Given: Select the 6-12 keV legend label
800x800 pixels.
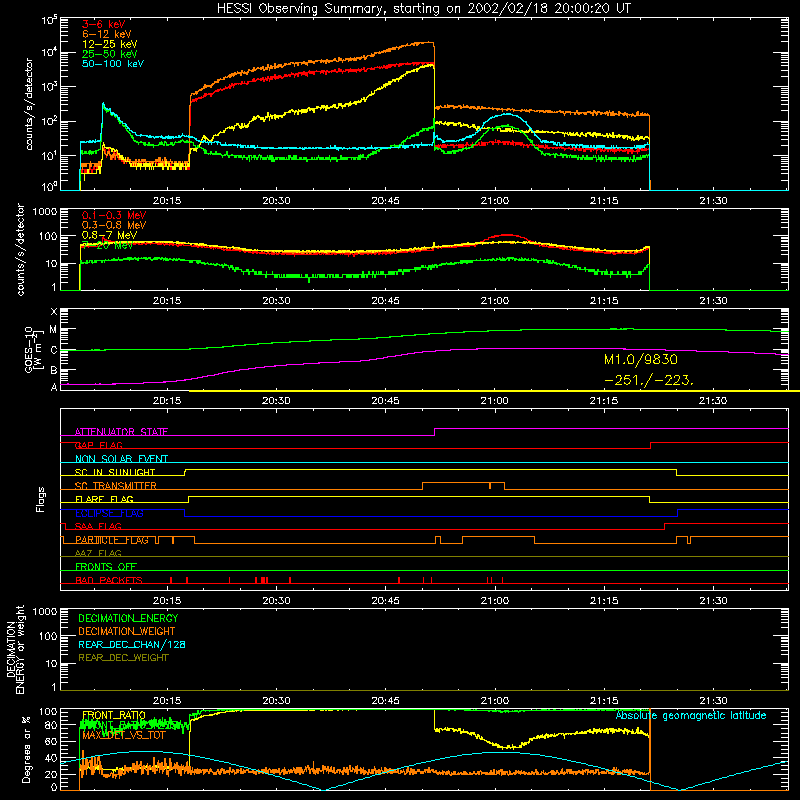Looking at the screenshot, I should pyautogui.click(x=106, y=34).
